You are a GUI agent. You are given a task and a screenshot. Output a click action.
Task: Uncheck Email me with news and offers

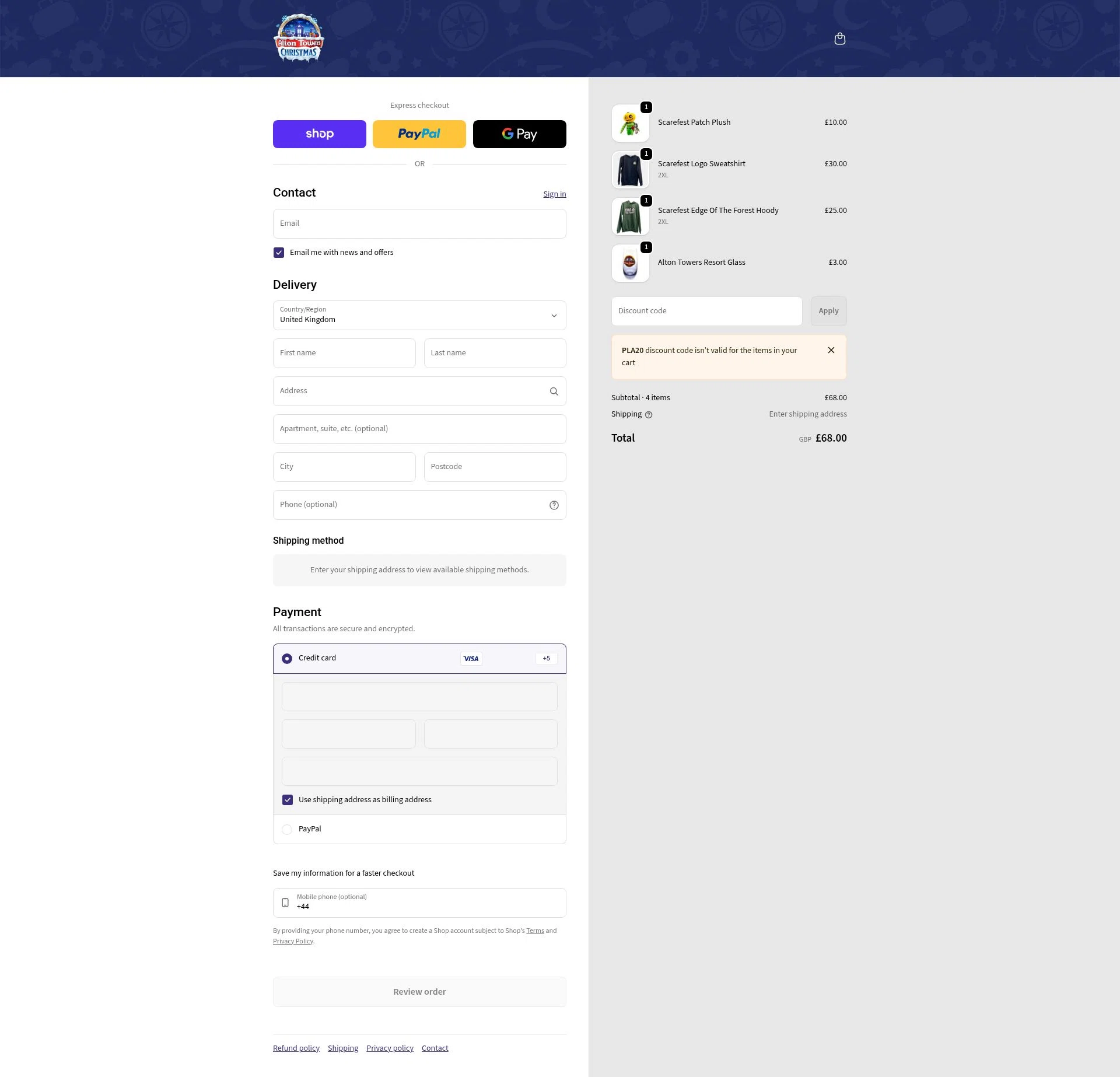[279, 252]
